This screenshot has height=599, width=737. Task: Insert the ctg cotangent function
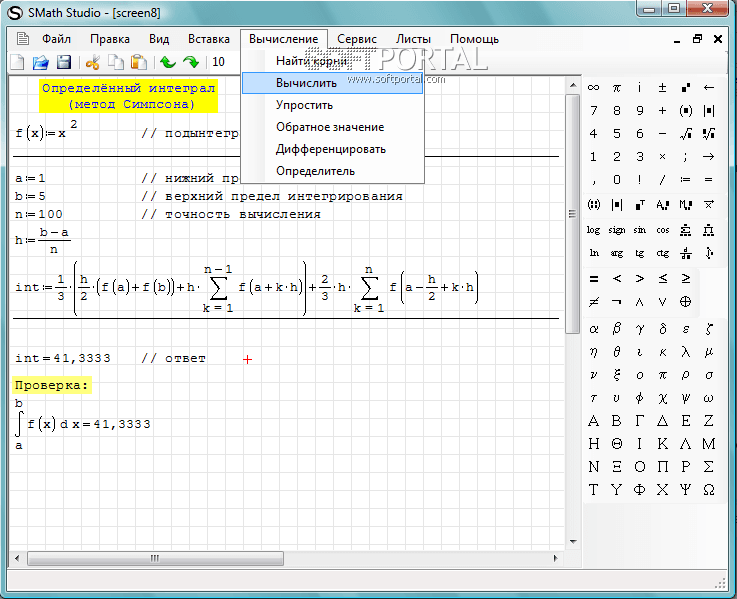(x=663, y=253)
